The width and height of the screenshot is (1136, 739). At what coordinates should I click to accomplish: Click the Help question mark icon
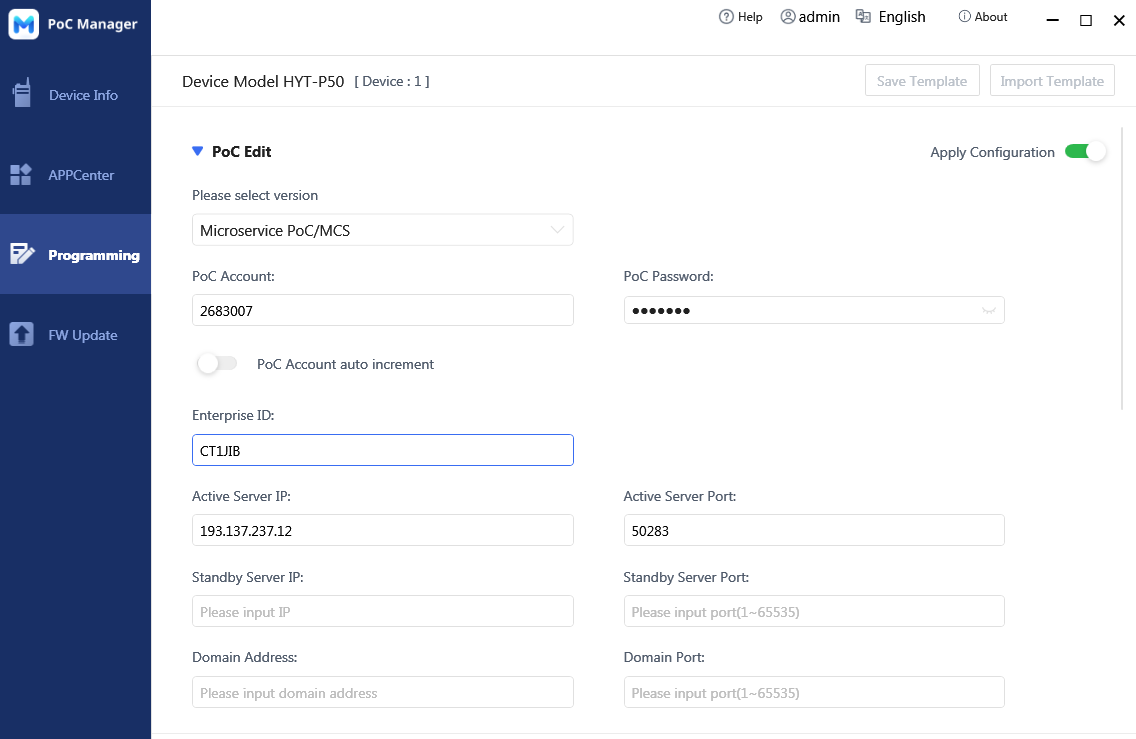pyautogui.click(x=727, y=17)
